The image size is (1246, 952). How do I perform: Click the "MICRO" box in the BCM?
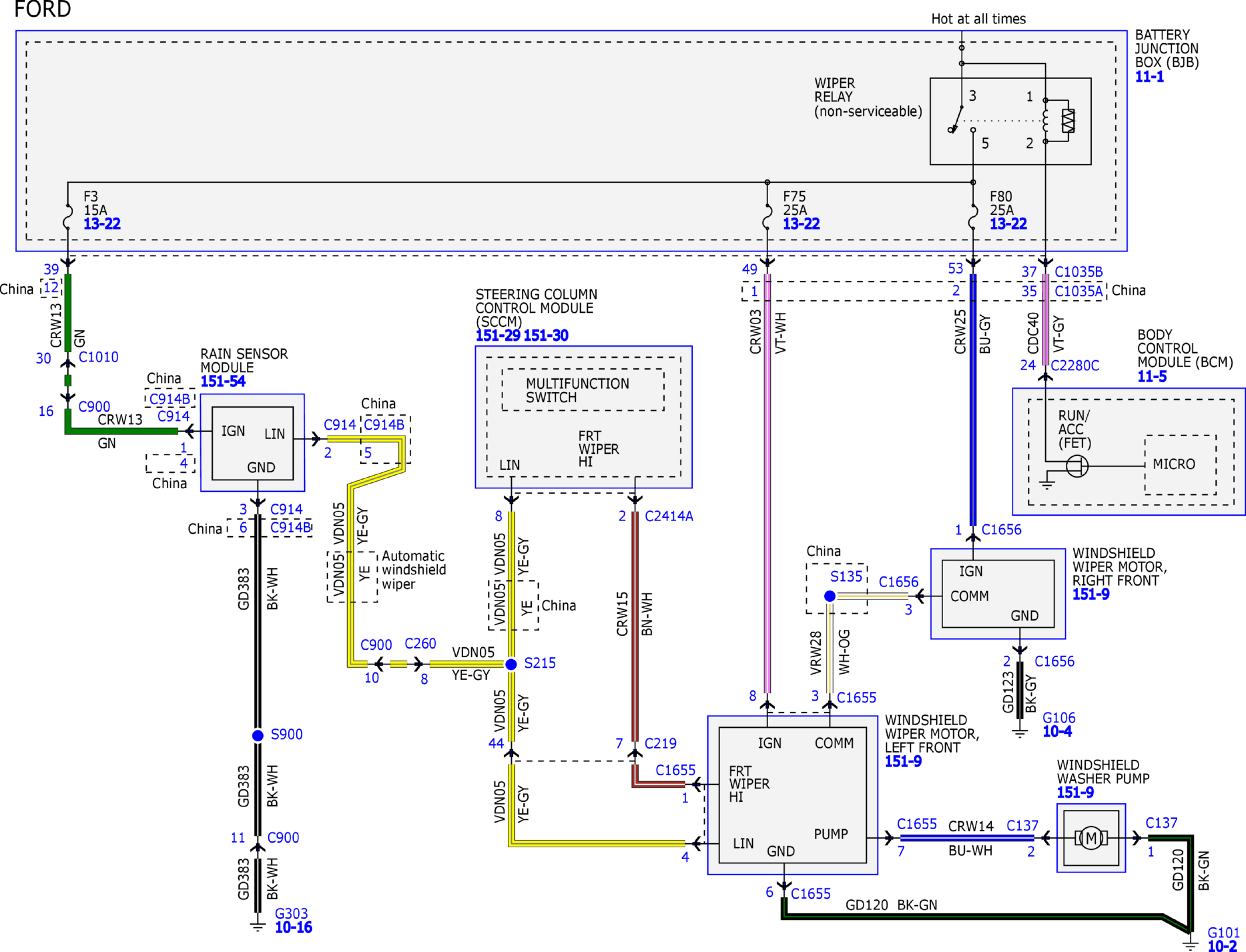tap(1180, 464)
